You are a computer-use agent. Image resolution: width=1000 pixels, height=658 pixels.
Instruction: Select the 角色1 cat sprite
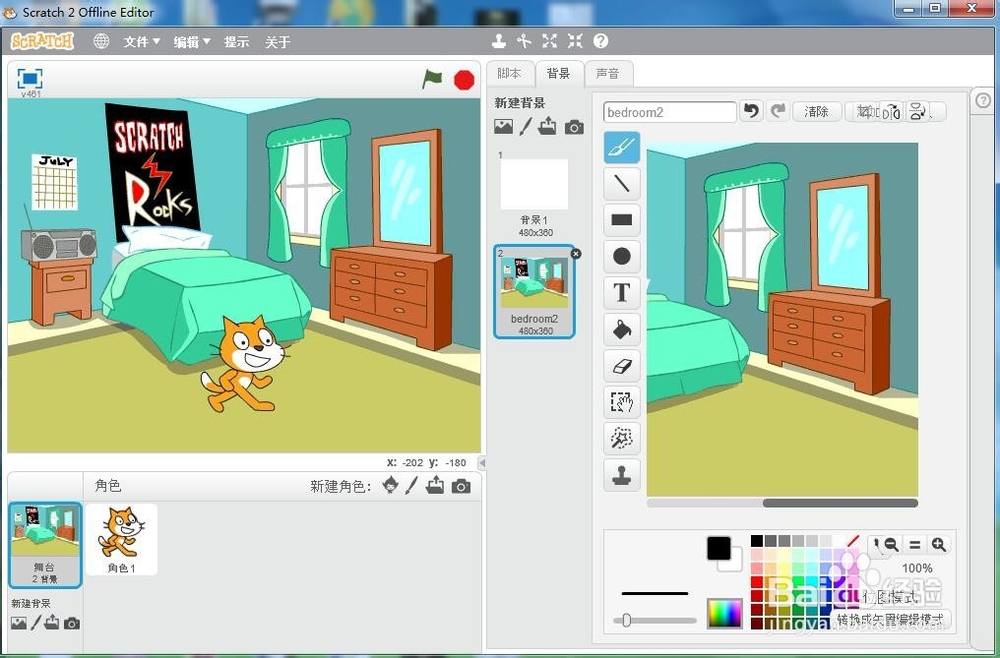[x=121, y=539]
